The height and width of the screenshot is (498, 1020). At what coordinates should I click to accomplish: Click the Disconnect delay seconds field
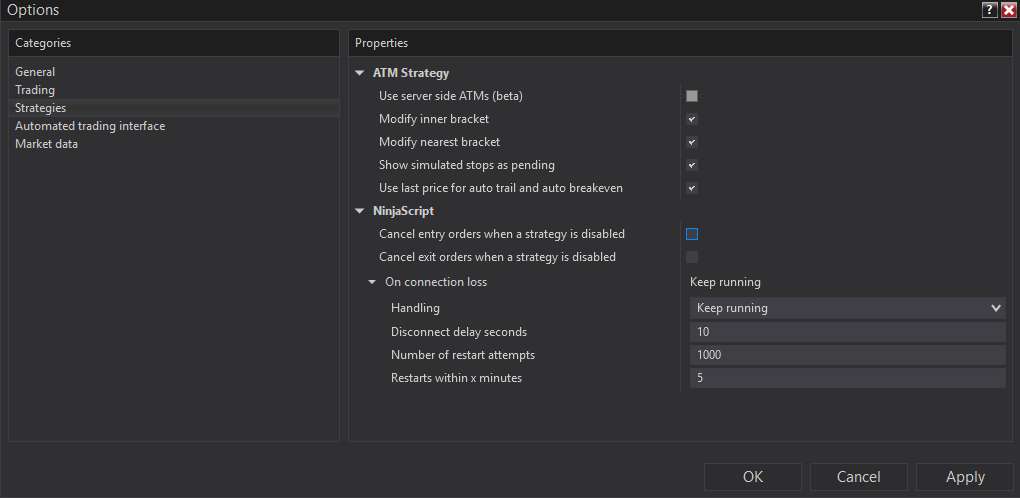[847, 331]
